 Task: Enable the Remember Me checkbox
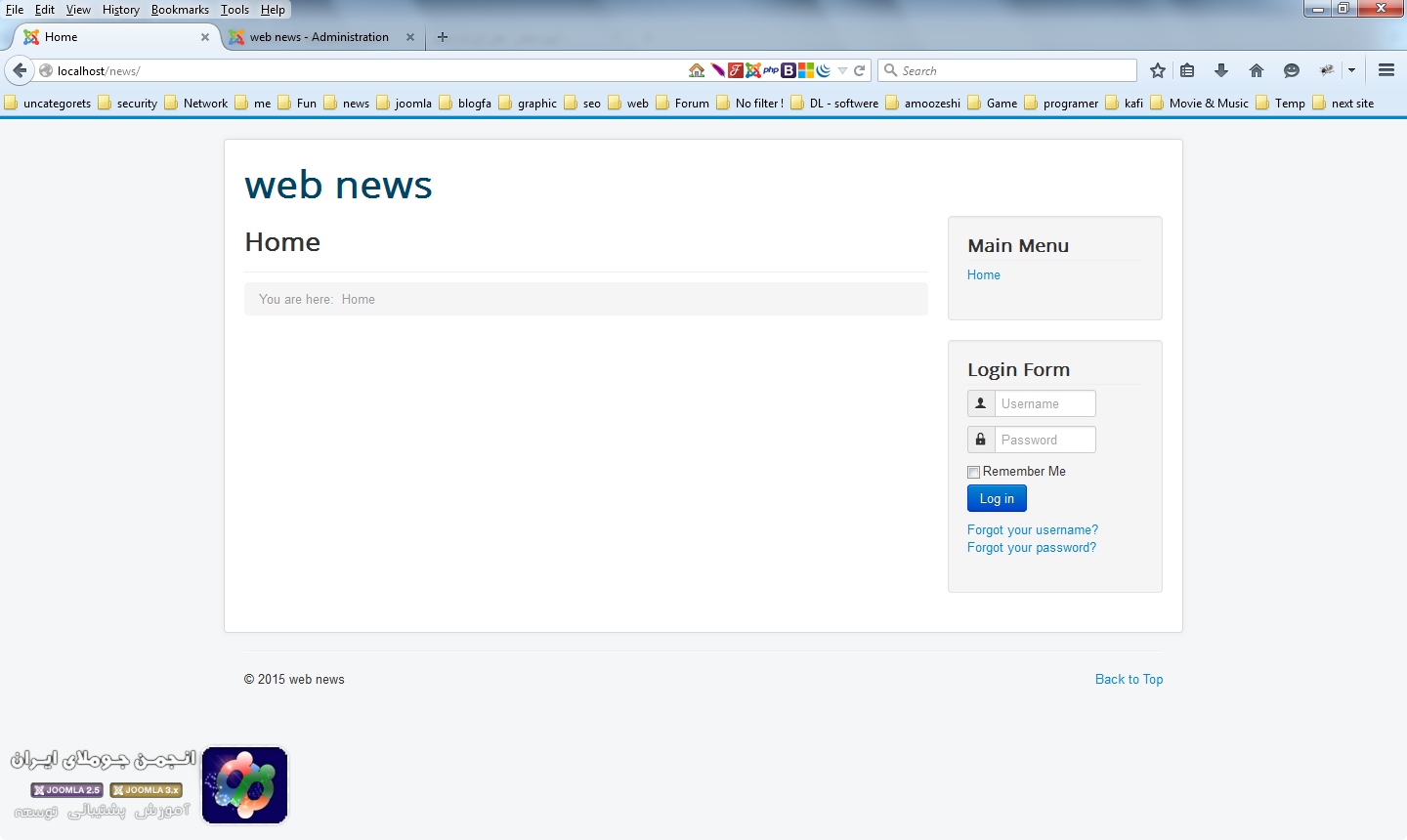pyautogui.click(x=973, y=473)
